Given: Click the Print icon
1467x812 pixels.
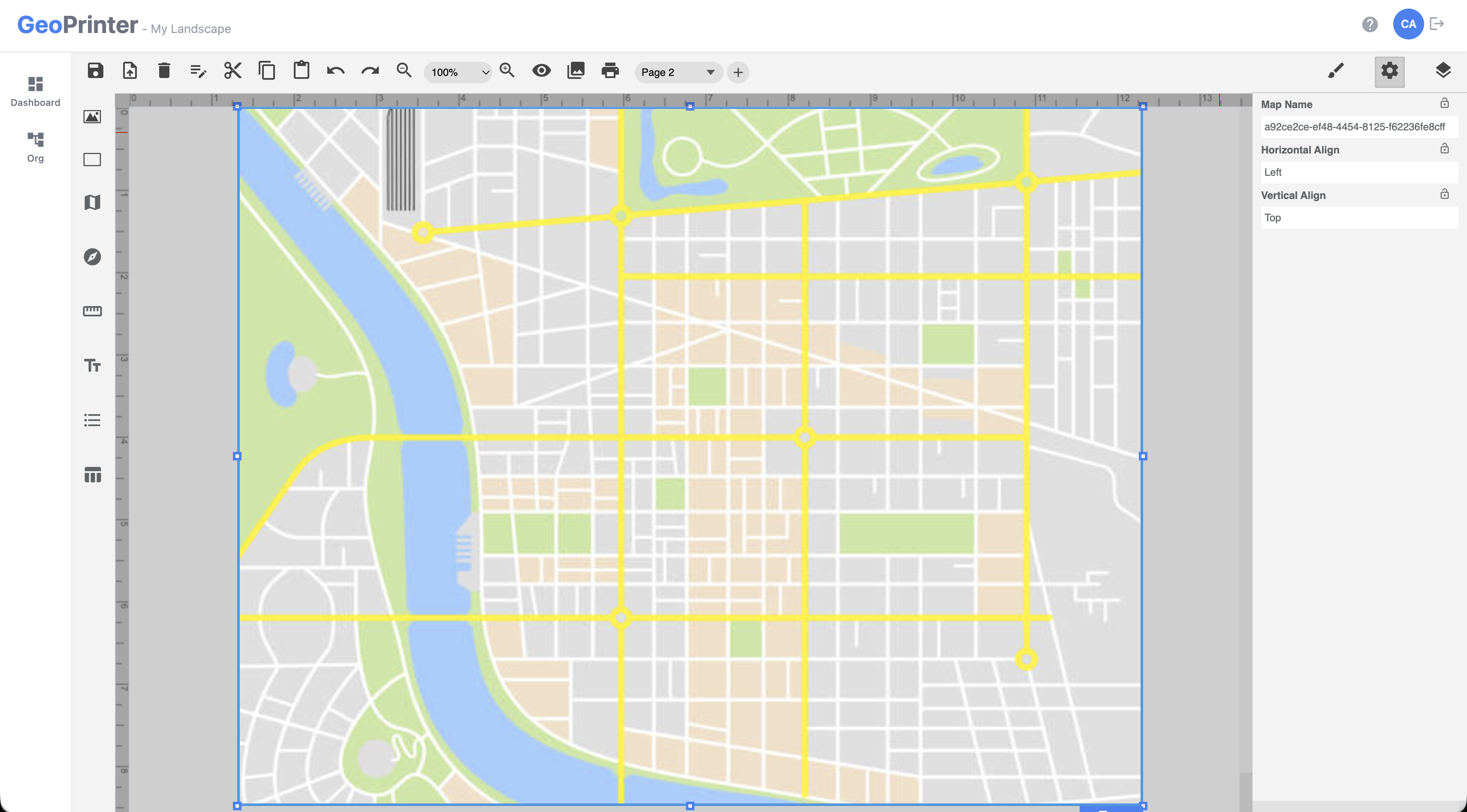Looking at the screenshot, I should pos(610,71).
